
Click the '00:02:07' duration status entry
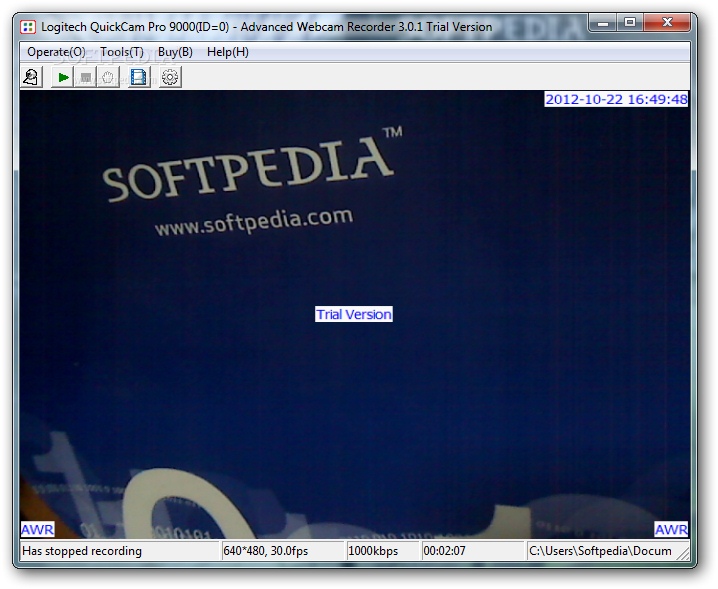pos(444,551)
